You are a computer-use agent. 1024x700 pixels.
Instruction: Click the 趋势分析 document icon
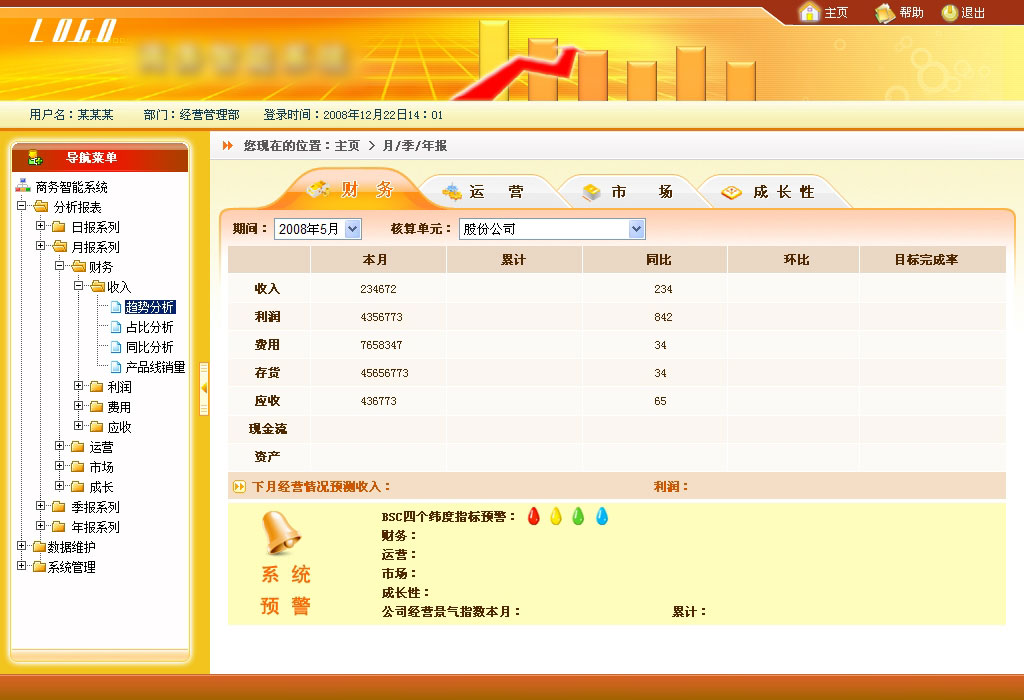(116, 307)
